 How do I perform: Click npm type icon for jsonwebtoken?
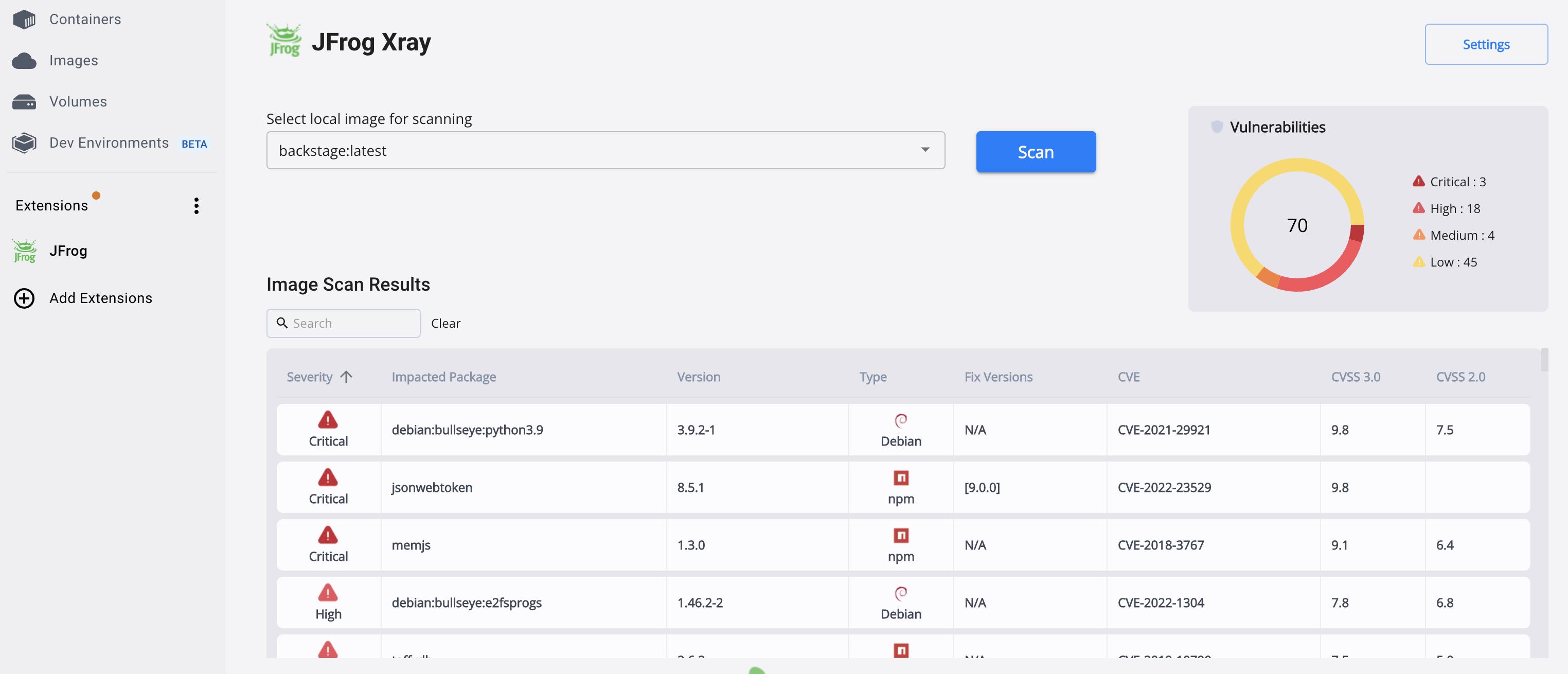[900, 478]
